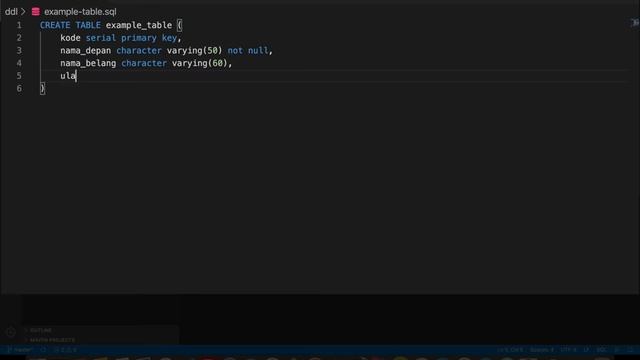Click Ln 5, Col 5 cursor position indicator
This screenshot has width=640, height=360.
coord(510,350)
